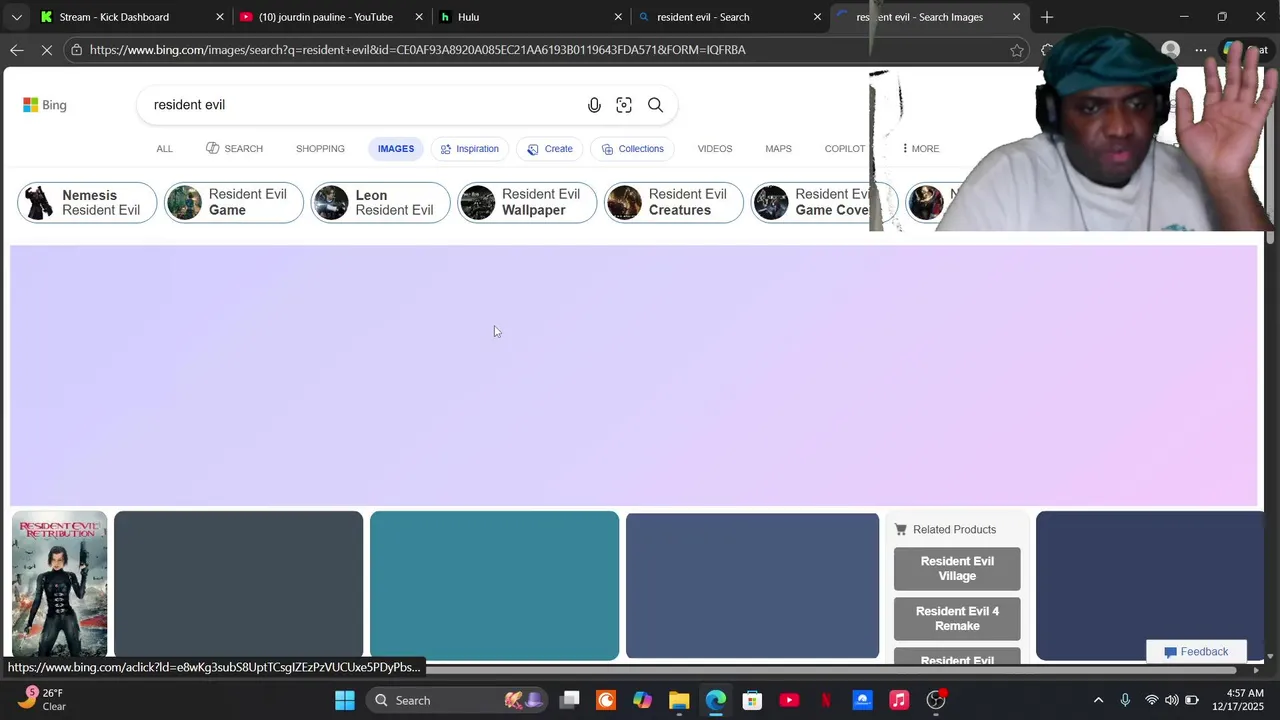
Task: Click Resident Evil Village related product
Action: (x=957, y=569)
